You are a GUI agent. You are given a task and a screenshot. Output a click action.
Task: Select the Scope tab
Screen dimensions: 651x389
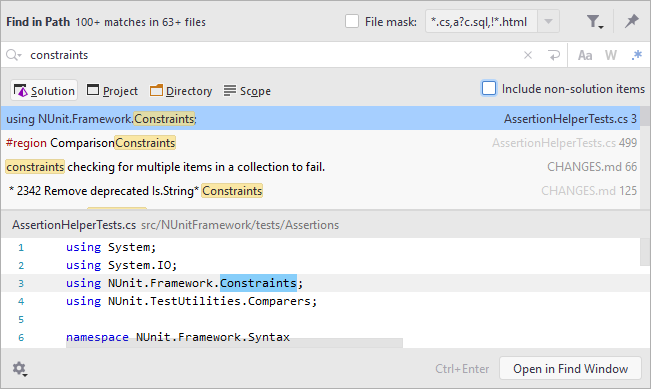247,91
